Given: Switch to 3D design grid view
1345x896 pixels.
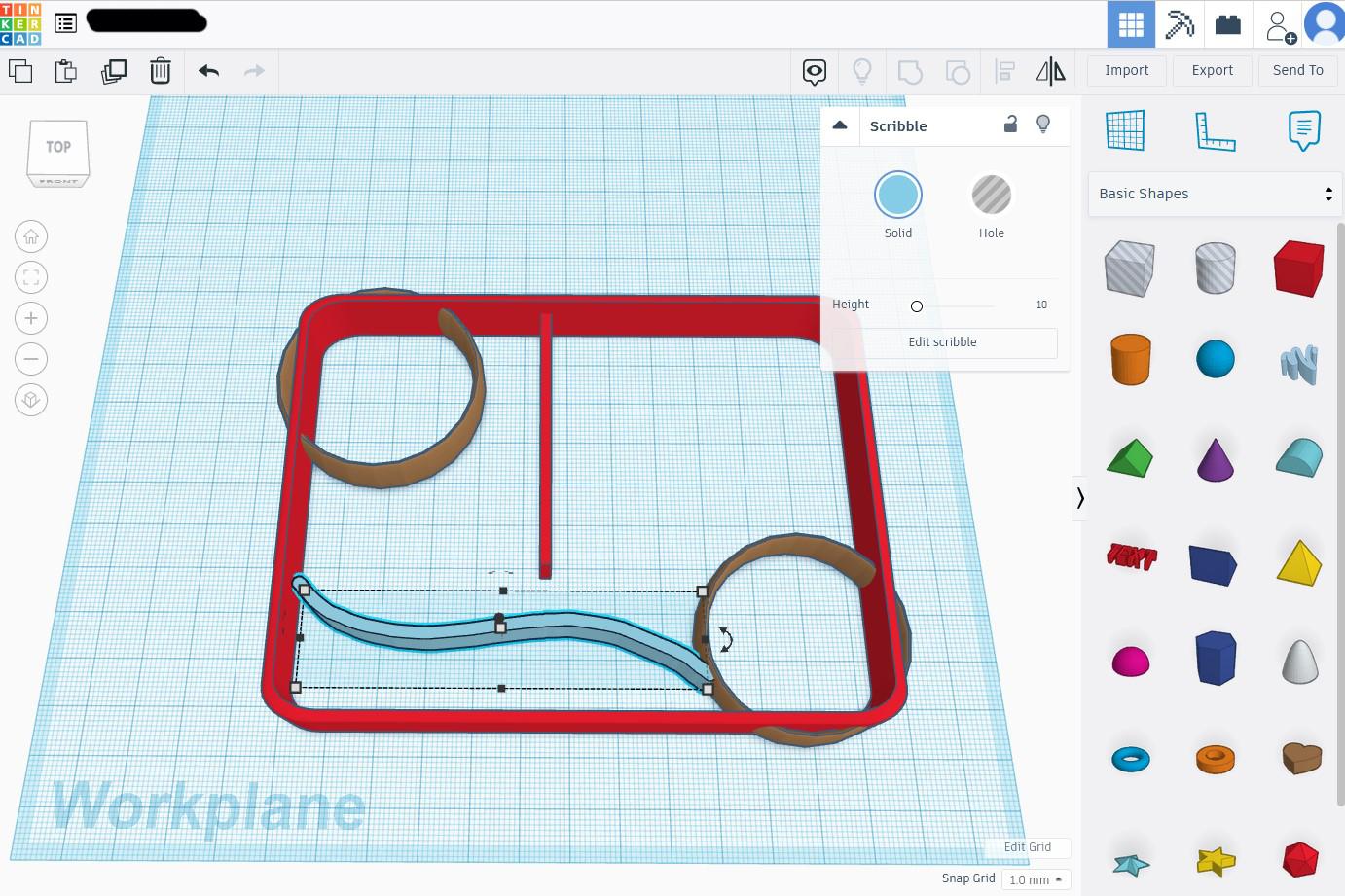Looking at the screenshot, I should 1131,24.
